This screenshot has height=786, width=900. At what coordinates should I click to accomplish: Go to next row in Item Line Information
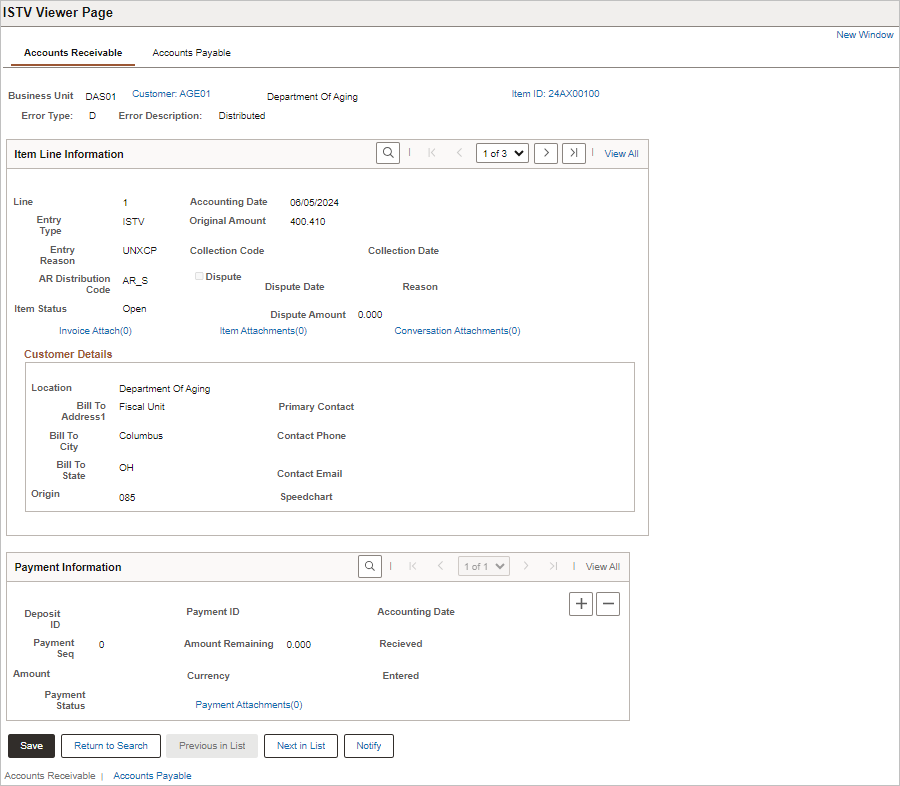546,153
